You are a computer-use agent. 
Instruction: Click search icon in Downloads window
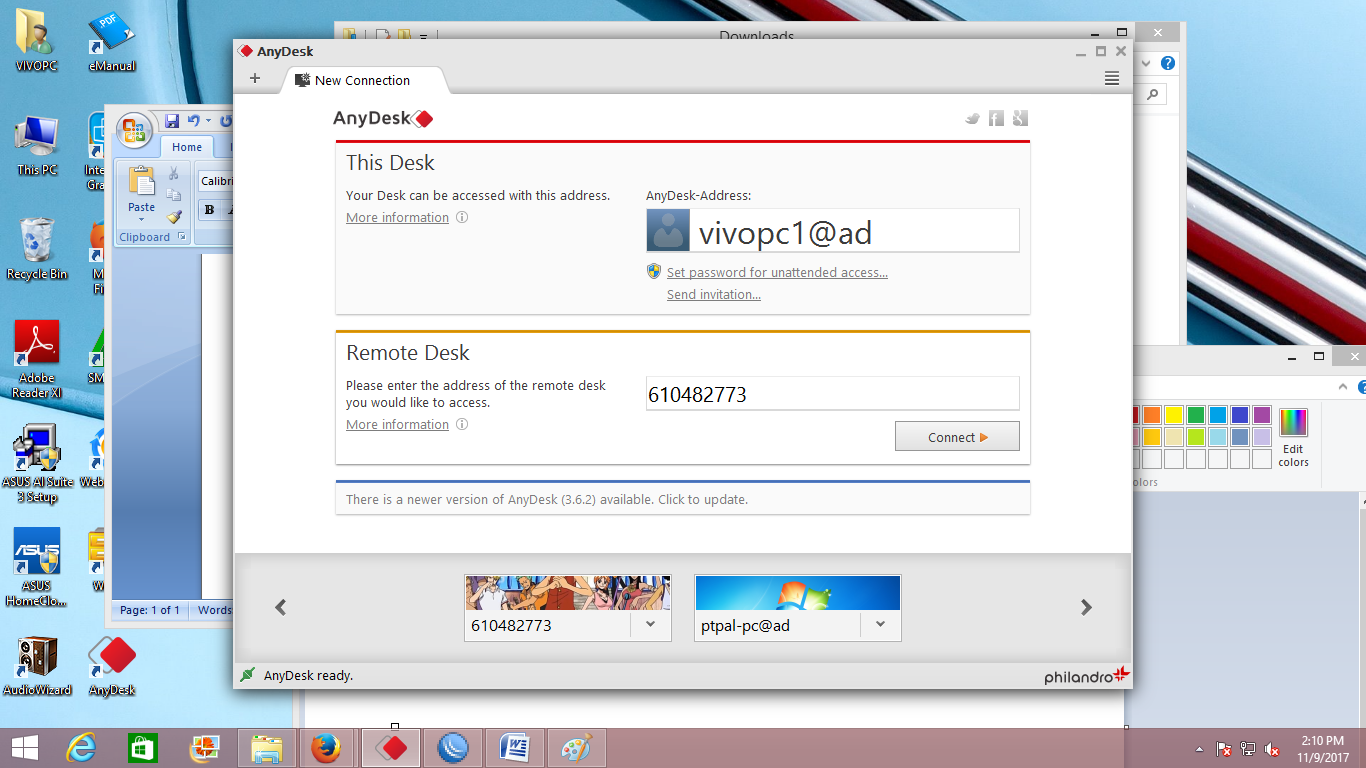(1153, 94)
